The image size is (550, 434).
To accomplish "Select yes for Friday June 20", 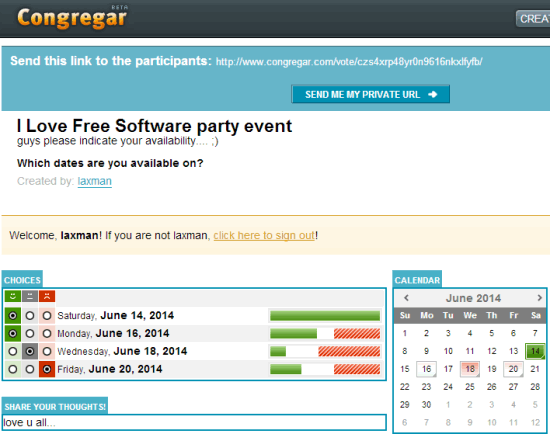I will tap(13, 369).
